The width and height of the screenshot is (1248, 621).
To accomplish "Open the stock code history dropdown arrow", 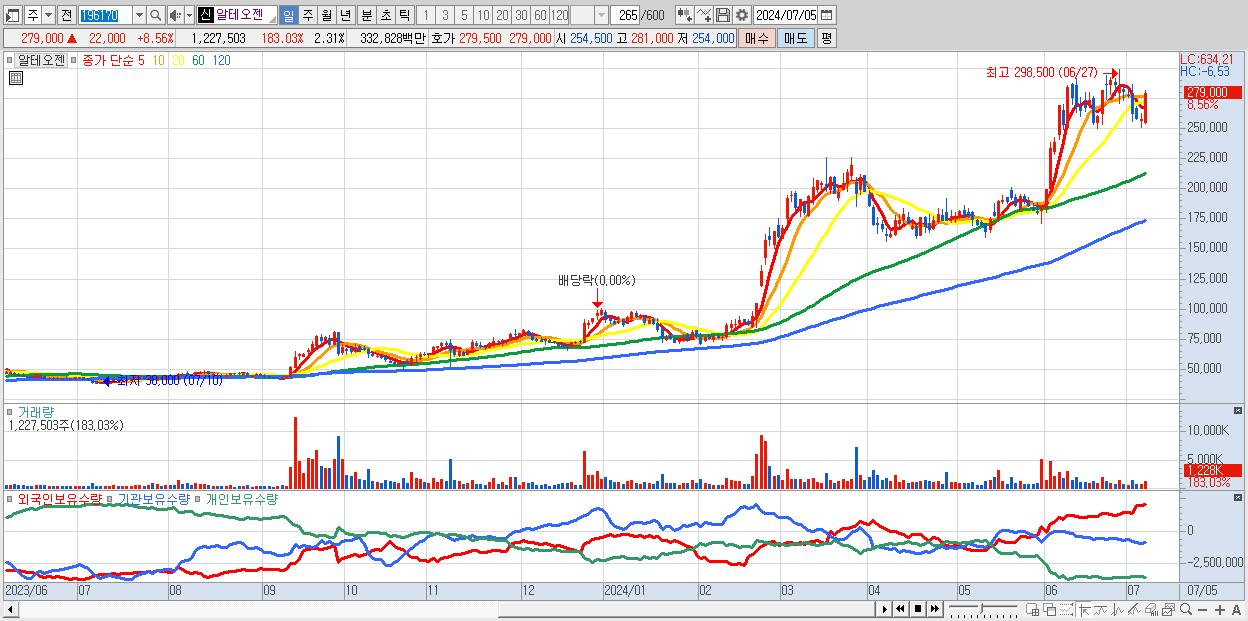I will [x=139, y=15].
